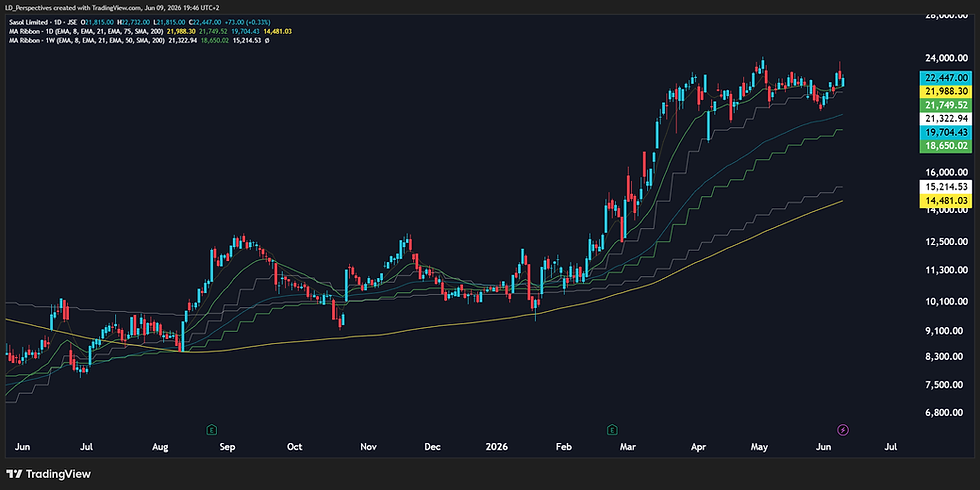
Task: Click the yellow 14,481.03 price axis label
Action: [946, 200]
